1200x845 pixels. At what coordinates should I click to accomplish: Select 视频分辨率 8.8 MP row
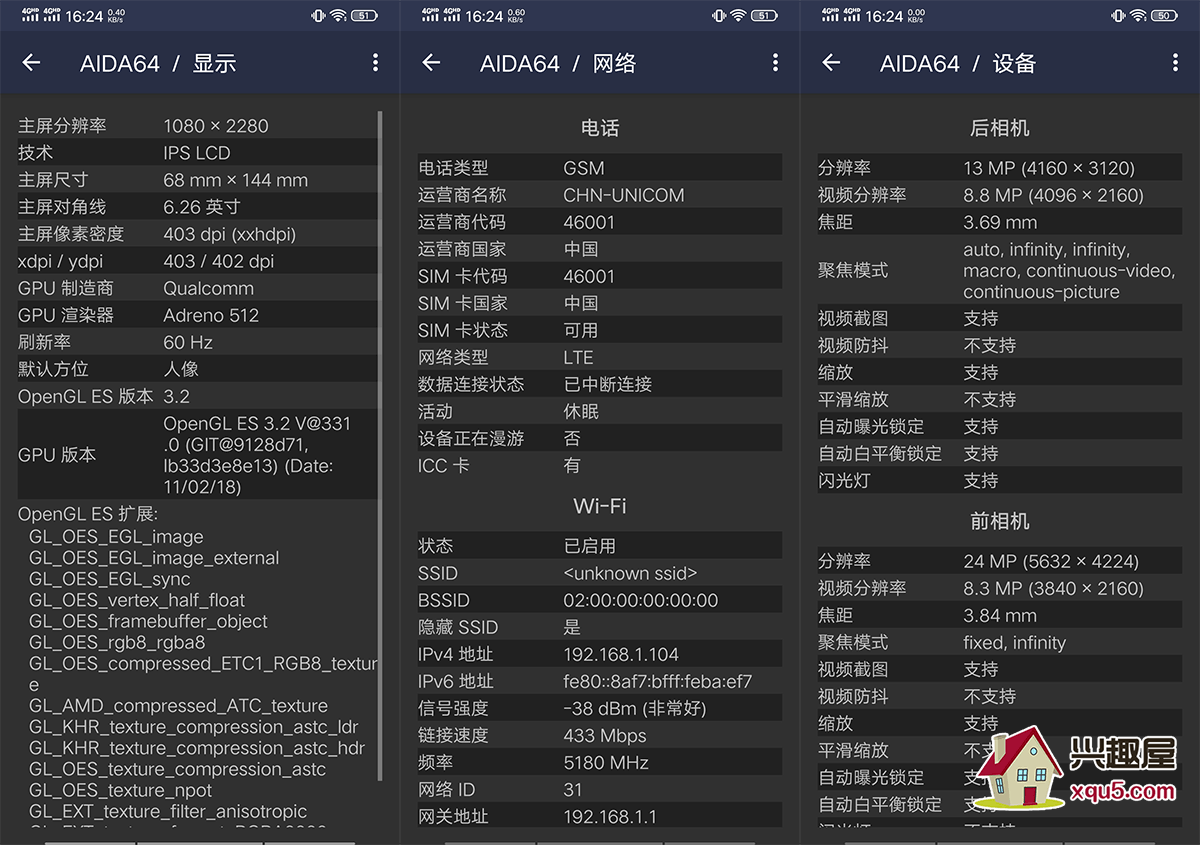tap(1000, 195)
